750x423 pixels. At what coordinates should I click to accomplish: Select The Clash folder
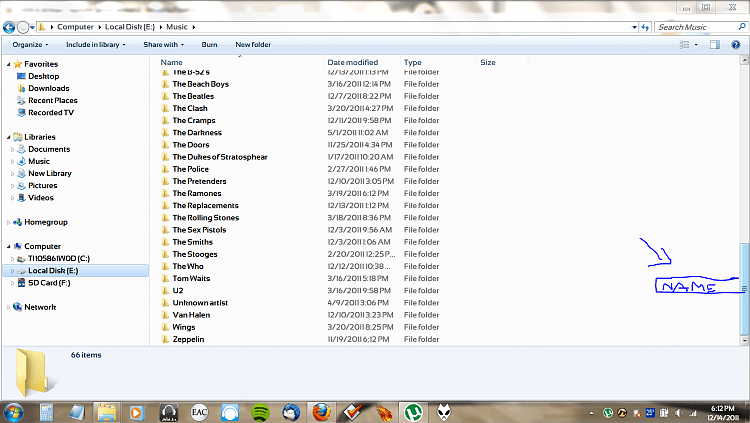coord(190,108)
